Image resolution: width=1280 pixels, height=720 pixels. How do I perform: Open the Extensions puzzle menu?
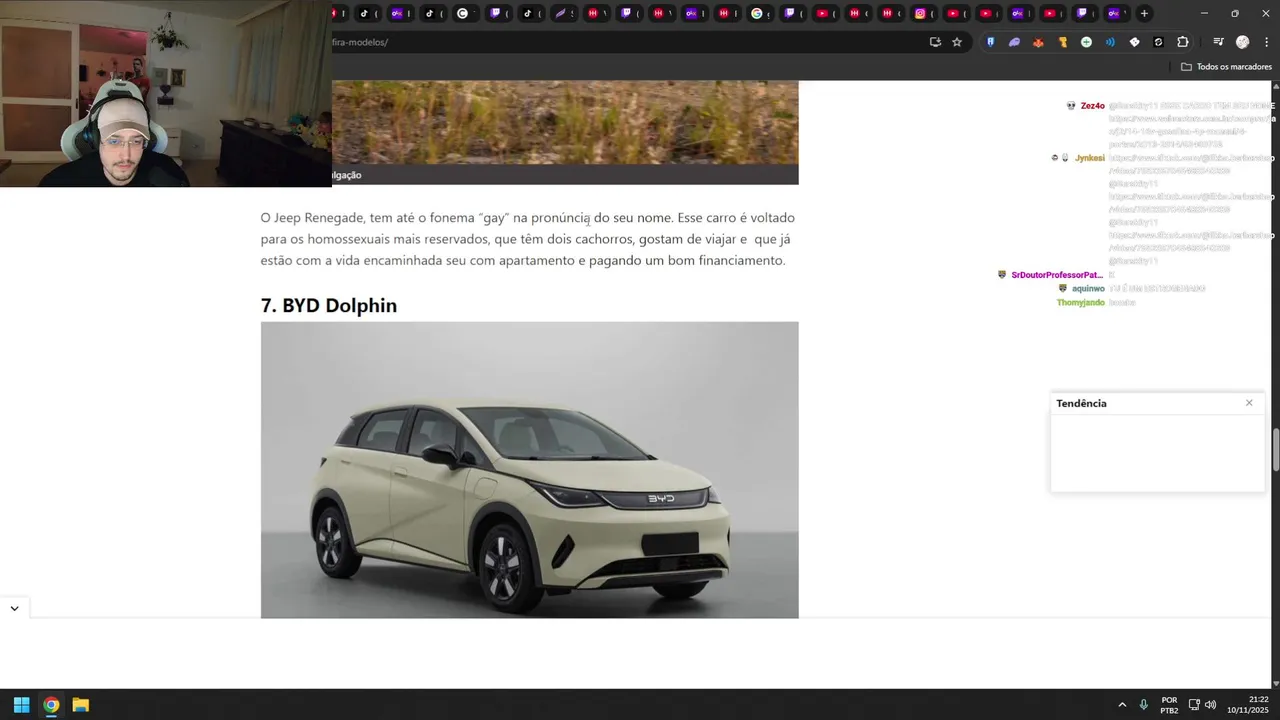[1183, 42]
